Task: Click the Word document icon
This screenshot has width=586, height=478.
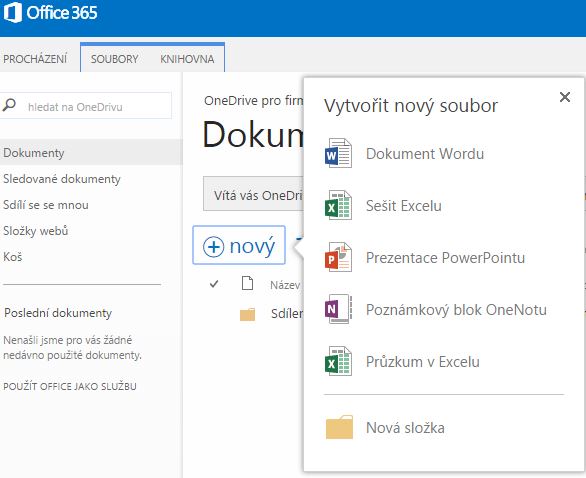Action: pos(339,153)
